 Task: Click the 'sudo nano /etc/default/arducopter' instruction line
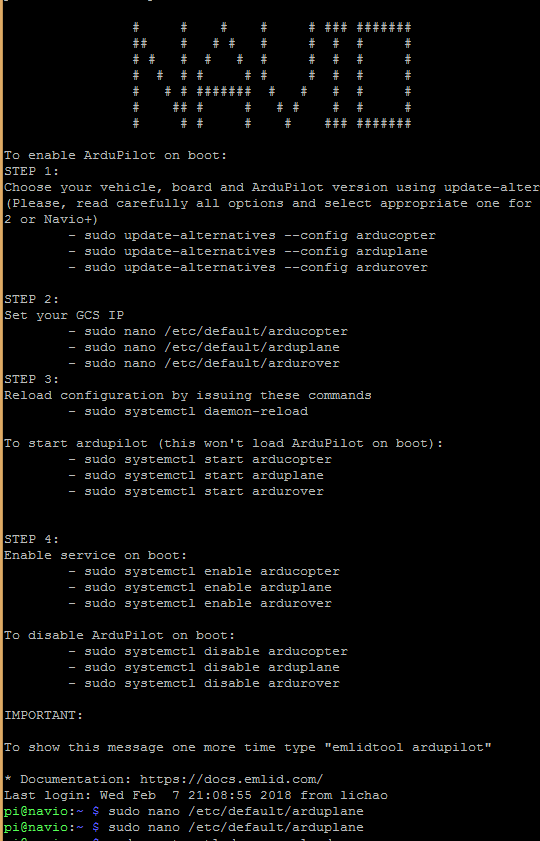point(208,331)
